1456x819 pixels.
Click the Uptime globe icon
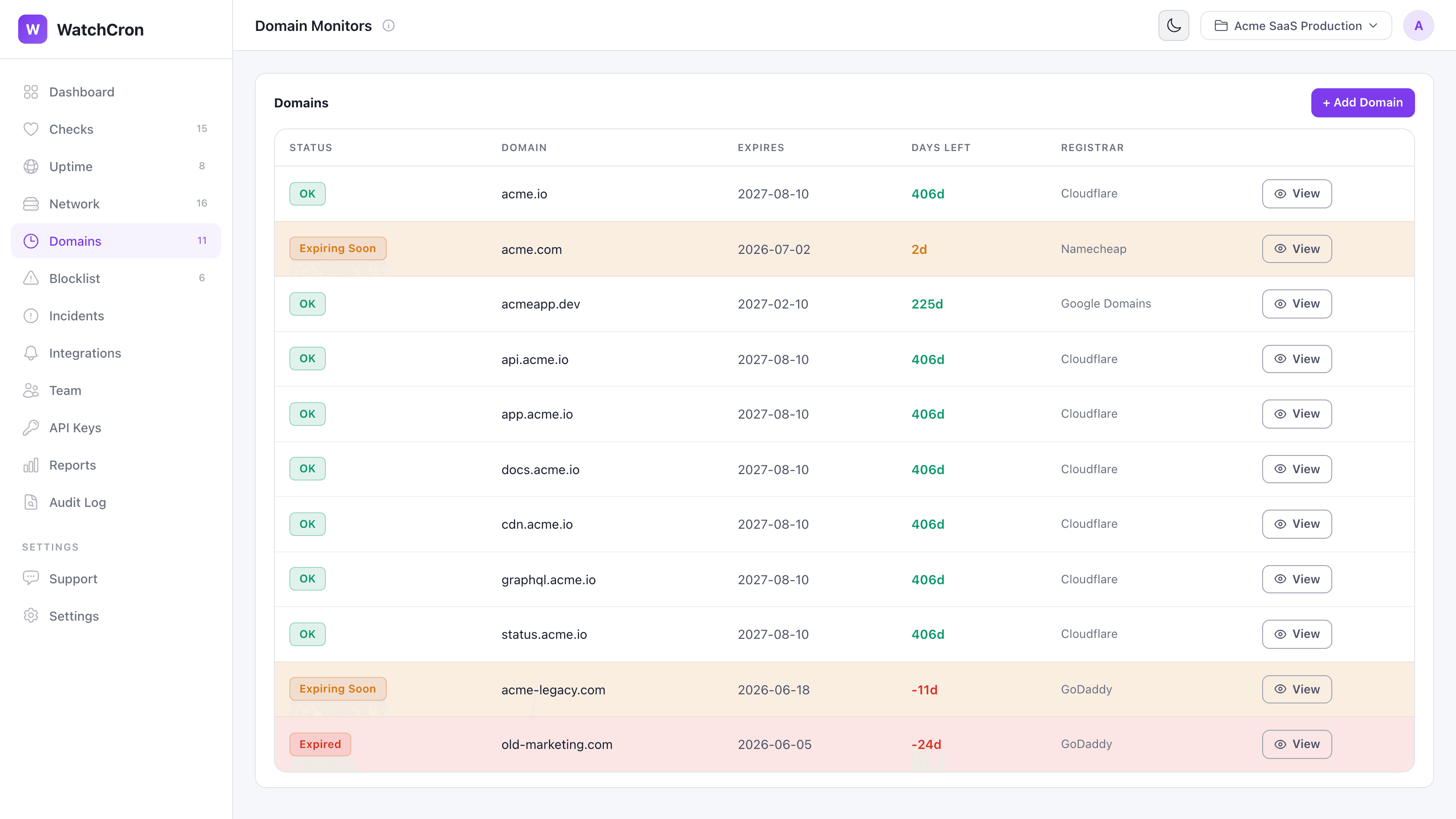[30, 167]
